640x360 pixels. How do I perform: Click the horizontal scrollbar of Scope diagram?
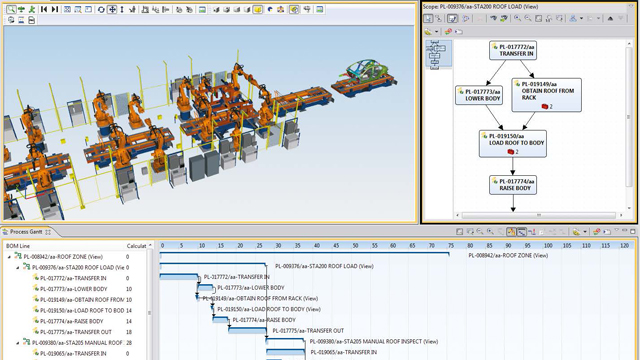538,215
